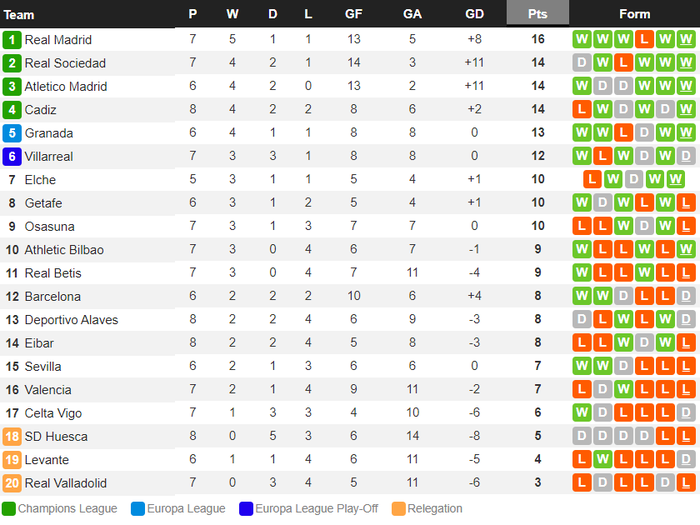Click Real Madrid's green position 1 badge

(x=12, y=40)
